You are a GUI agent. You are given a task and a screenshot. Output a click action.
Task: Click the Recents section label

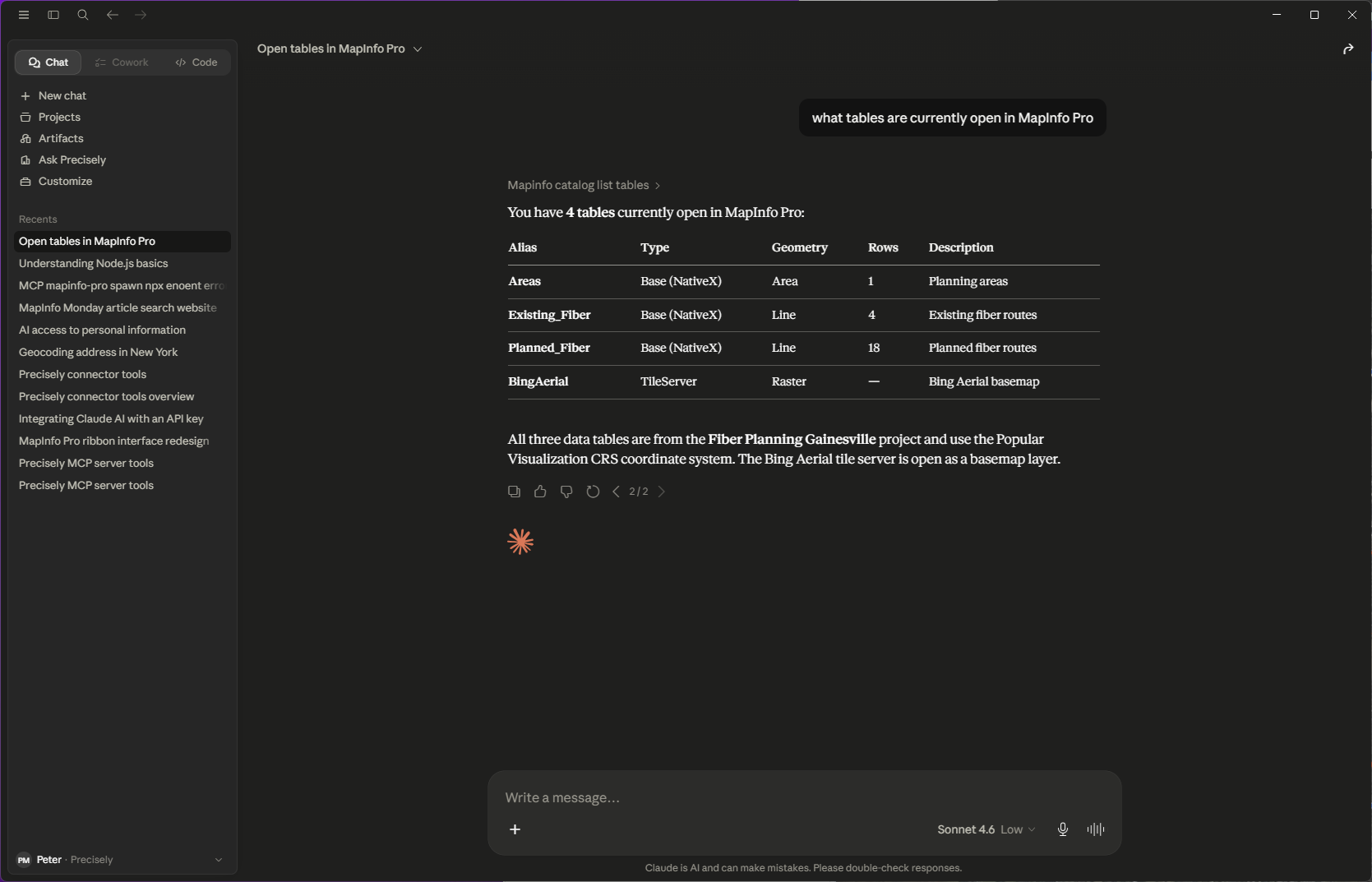click(x=38, y=219)
